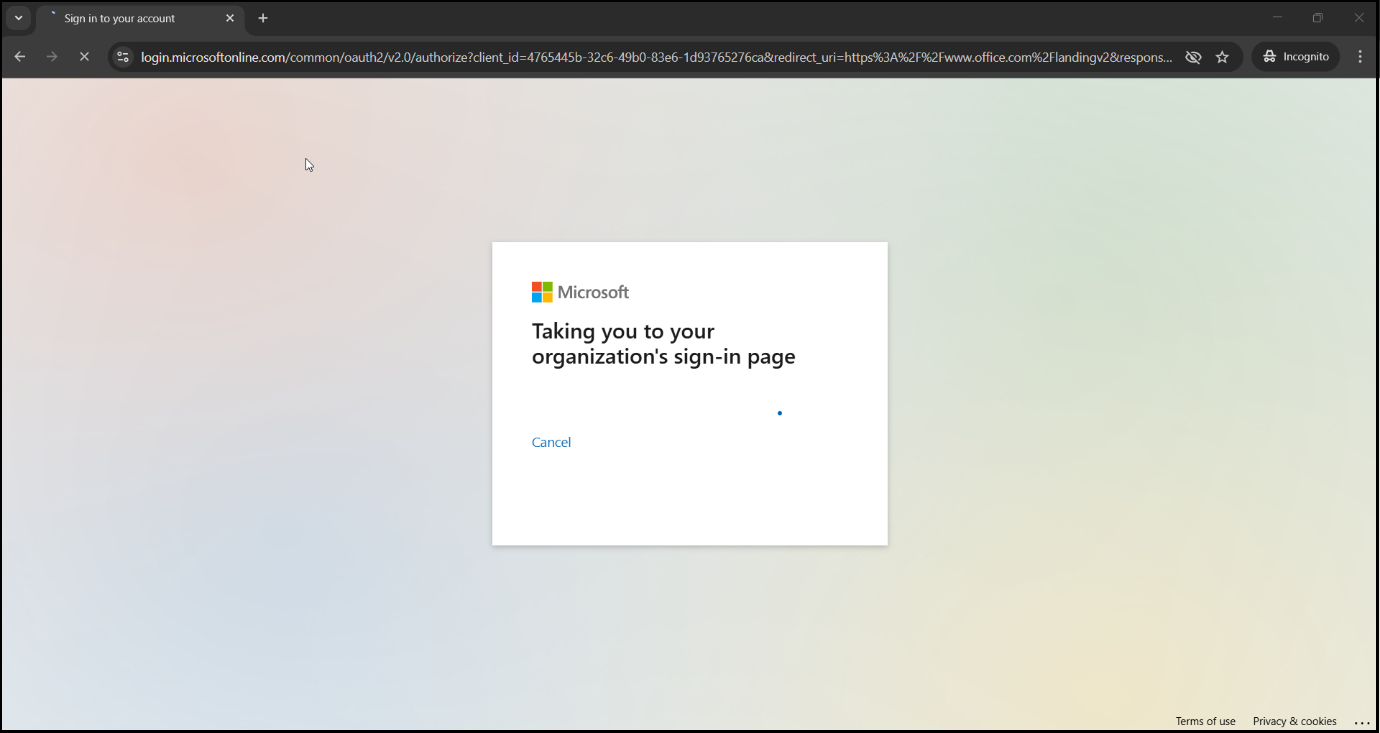Click the forward navigation arrow
This screenshot has width=1380, height=733.
click(52, 57)
